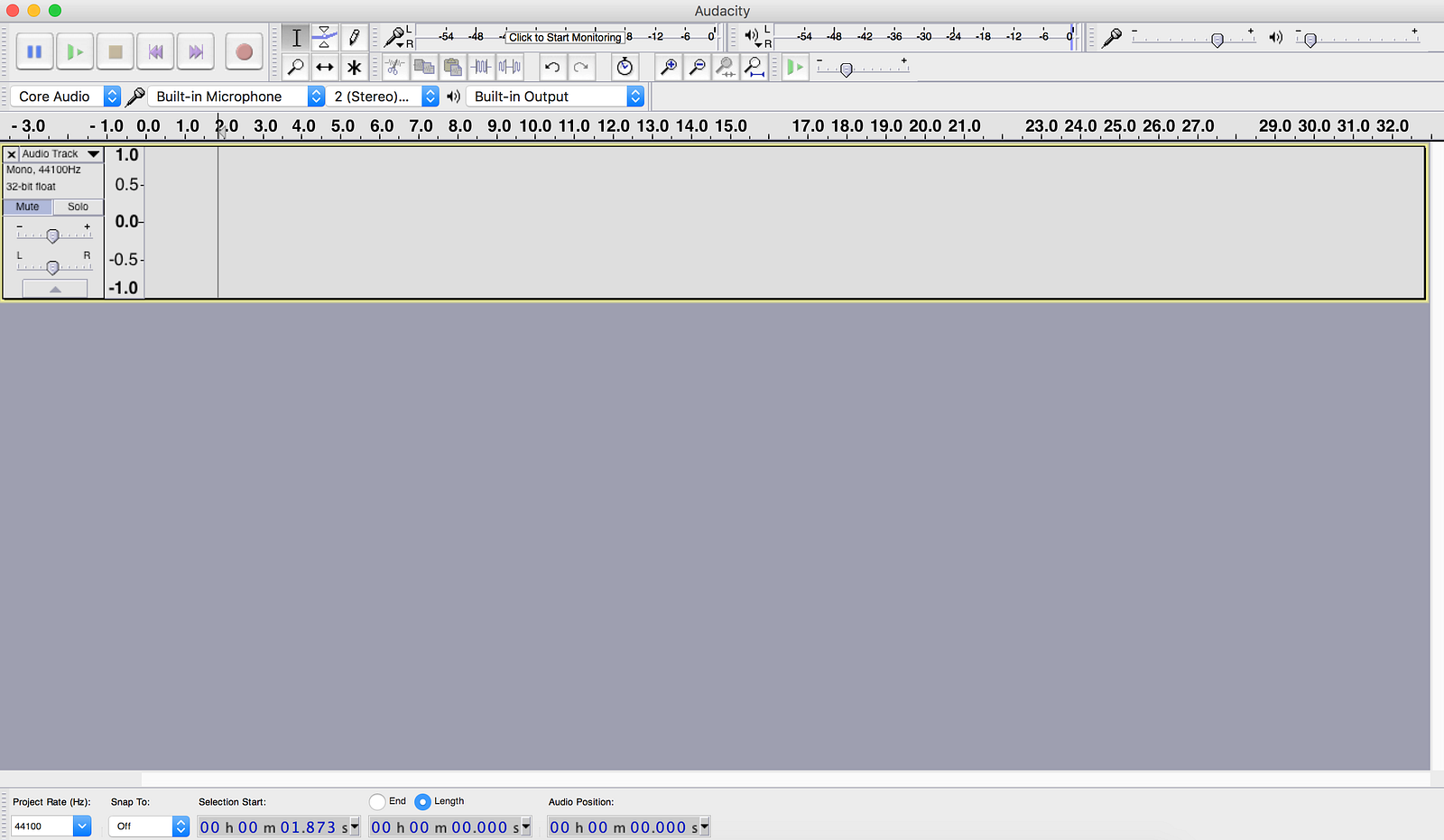The width and height of the screenshot is (1444, 840).
Task: Minimize the Audacity window with yellow button
Action: [x=33, y=10]
